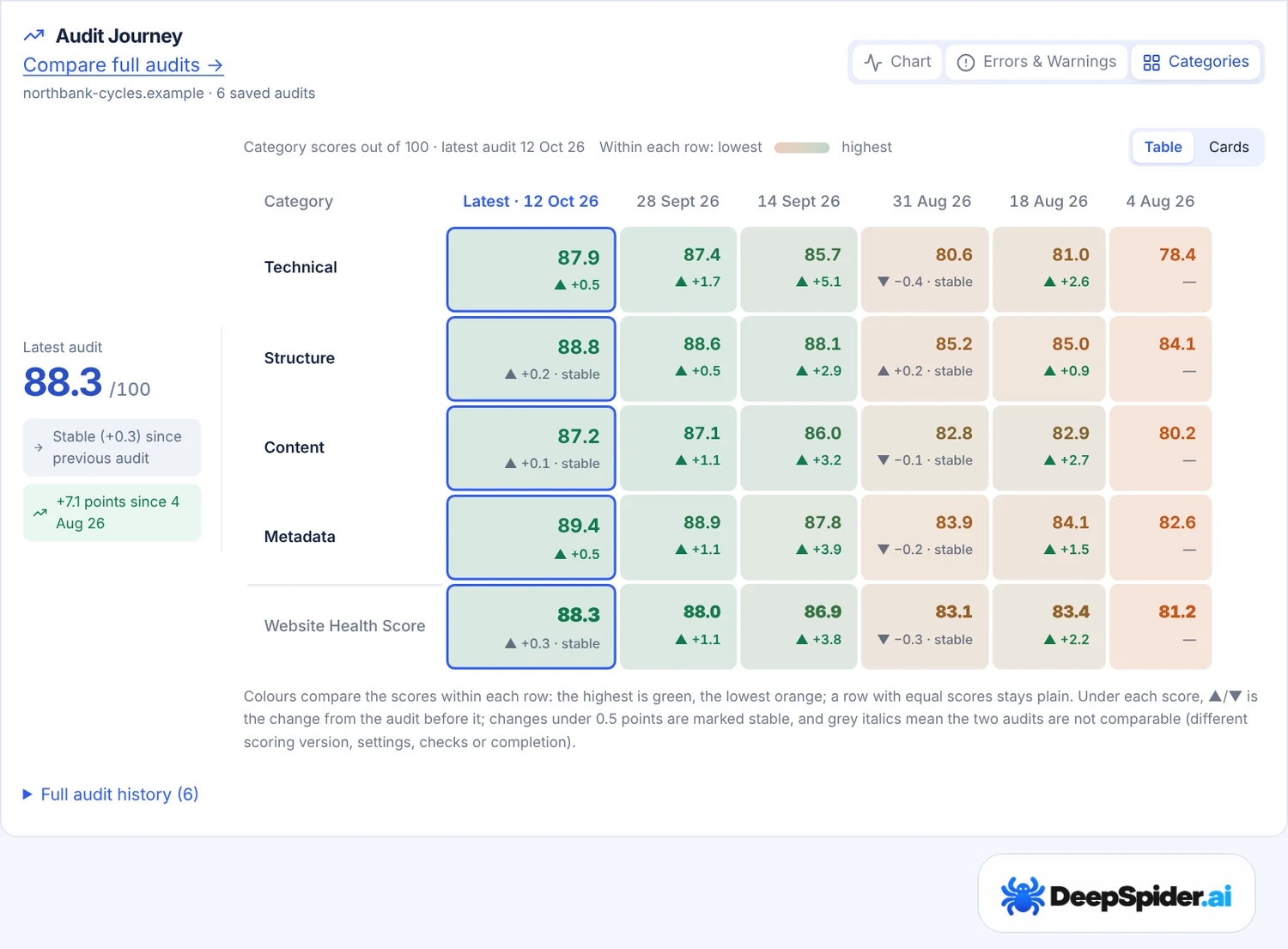The height and width of the screenshot is (949, 1288).
Task: Click the Website Health Score row label
Action: [344, 626]
